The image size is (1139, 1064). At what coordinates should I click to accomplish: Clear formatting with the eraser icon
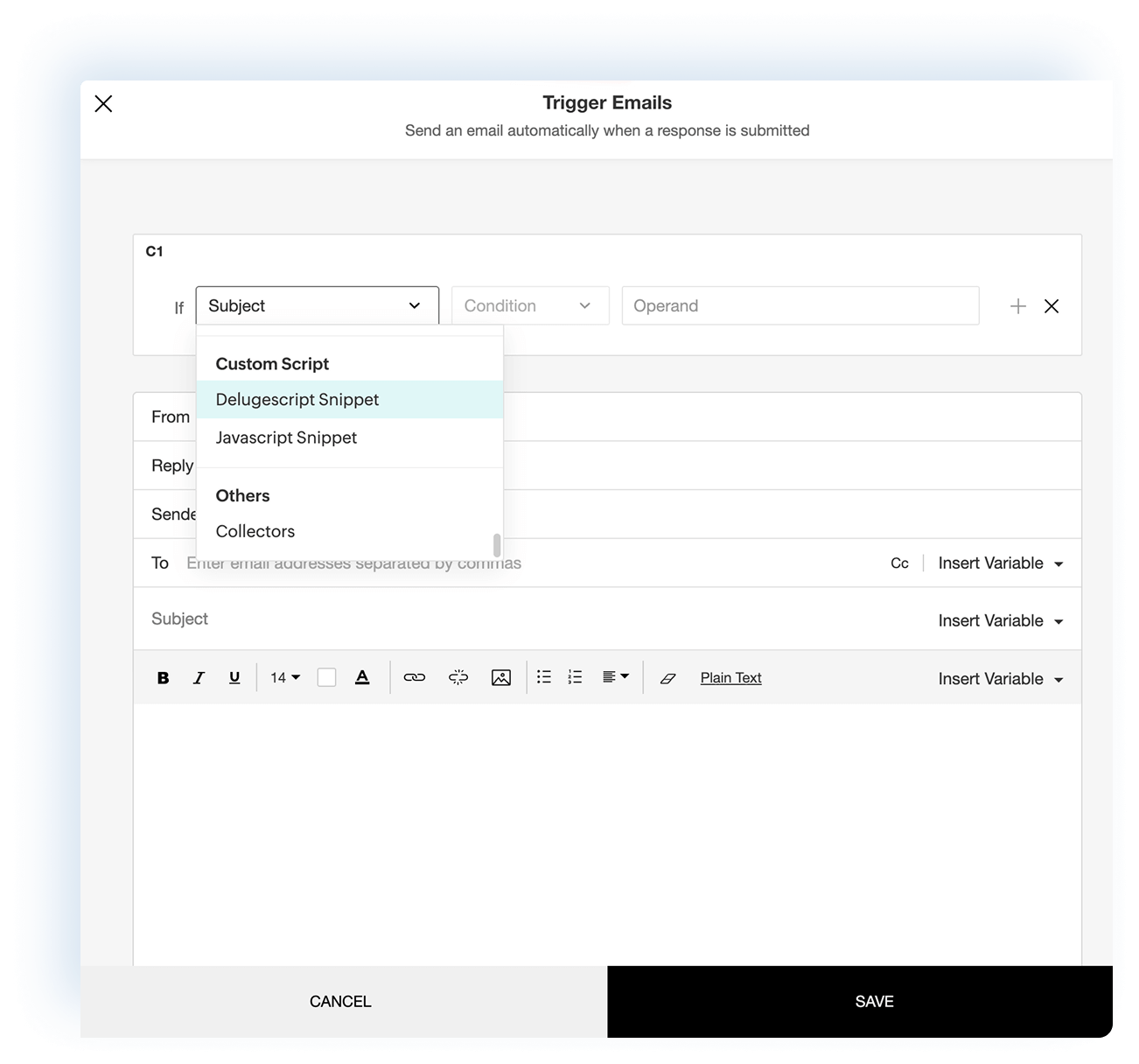tap(667, 677)
